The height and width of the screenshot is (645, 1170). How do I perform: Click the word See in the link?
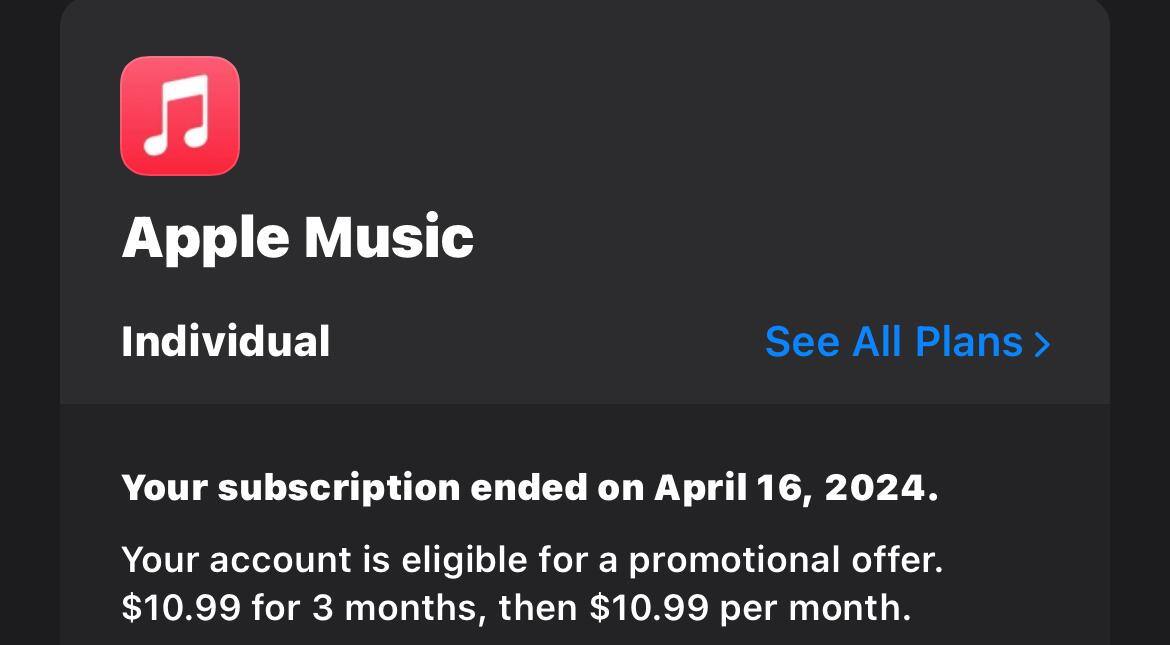[x=802, y=342]
